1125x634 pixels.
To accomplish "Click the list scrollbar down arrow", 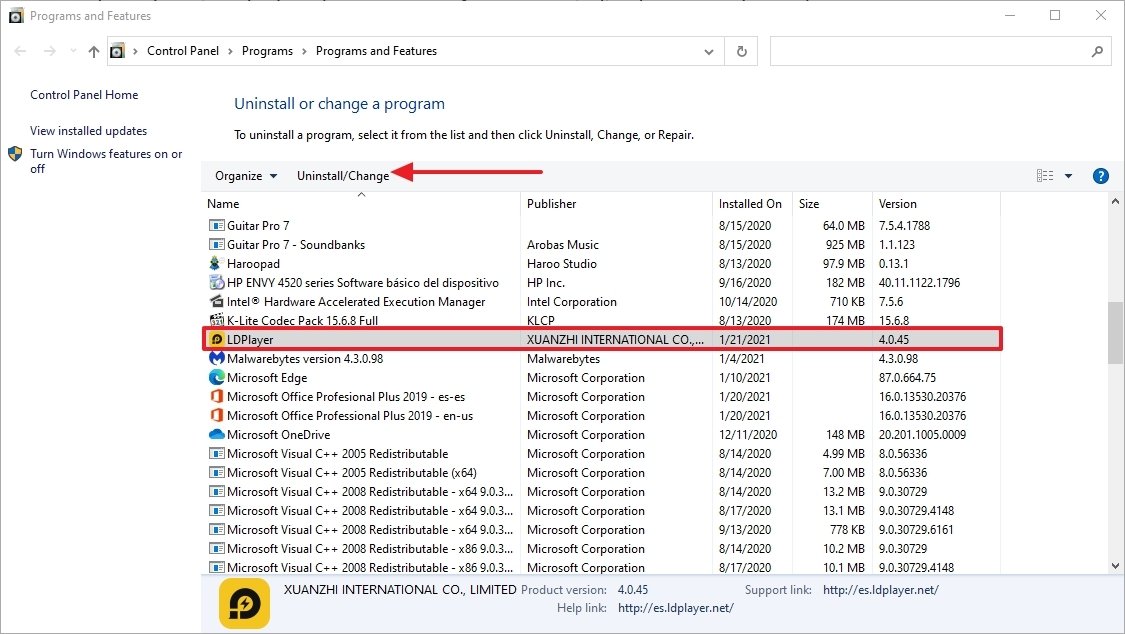I will tap(1115, 566).
